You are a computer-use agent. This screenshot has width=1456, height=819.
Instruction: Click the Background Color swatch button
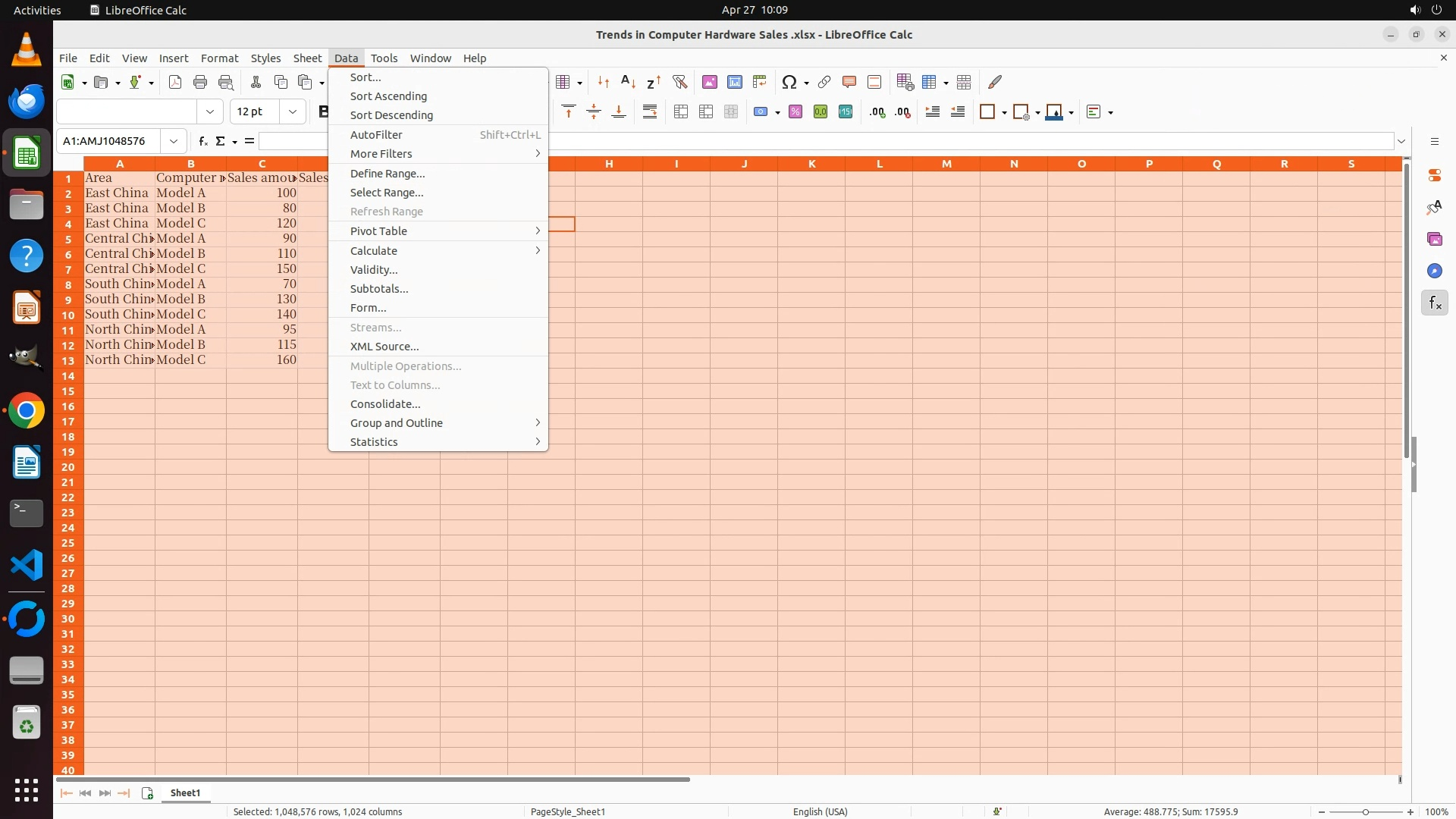(x=1053, y=112)
